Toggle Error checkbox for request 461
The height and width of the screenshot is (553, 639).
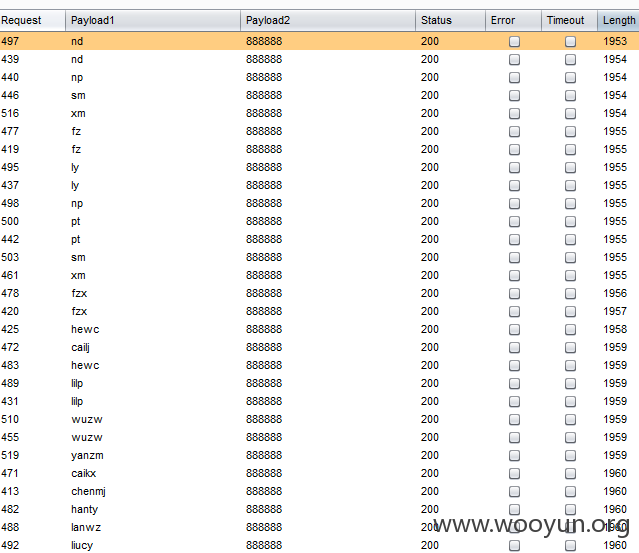point(514,275)
